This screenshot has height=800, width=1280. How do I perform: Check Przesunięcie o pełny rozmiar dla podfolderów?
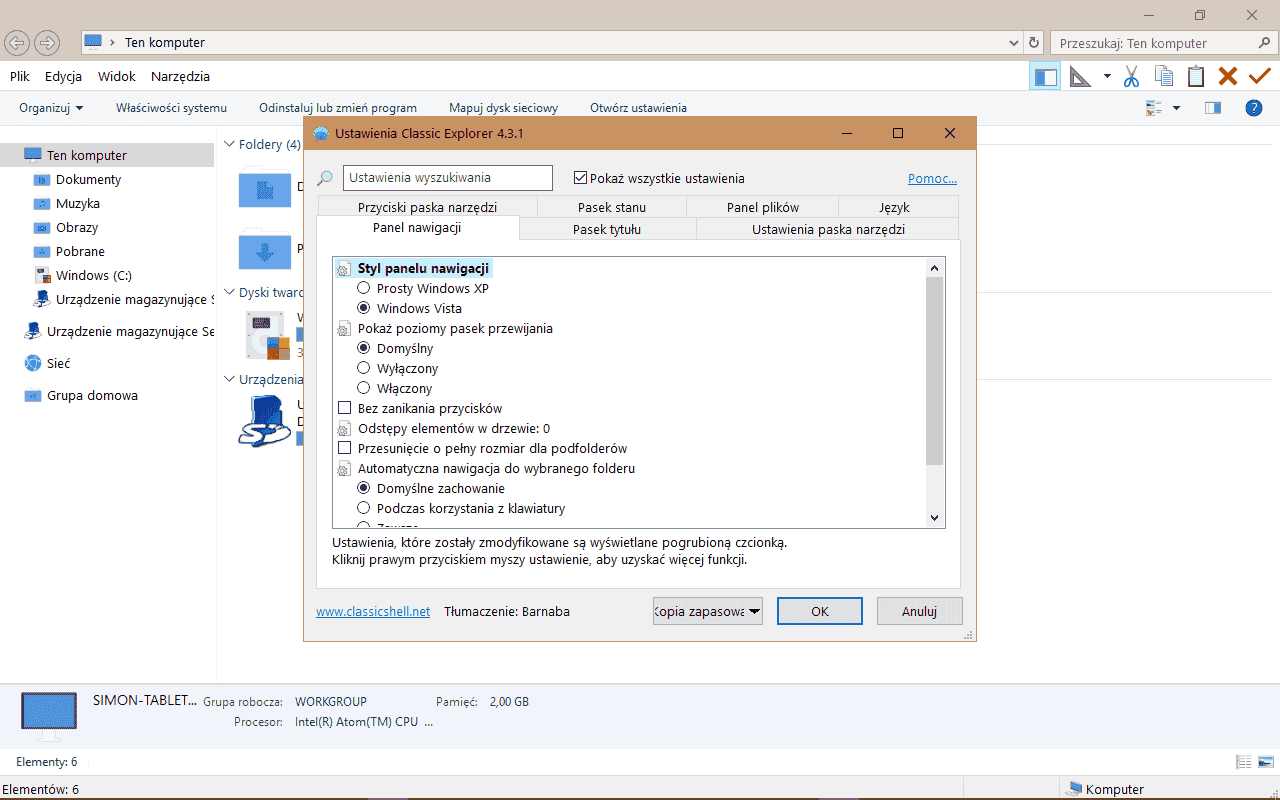(x=345, y=448)
